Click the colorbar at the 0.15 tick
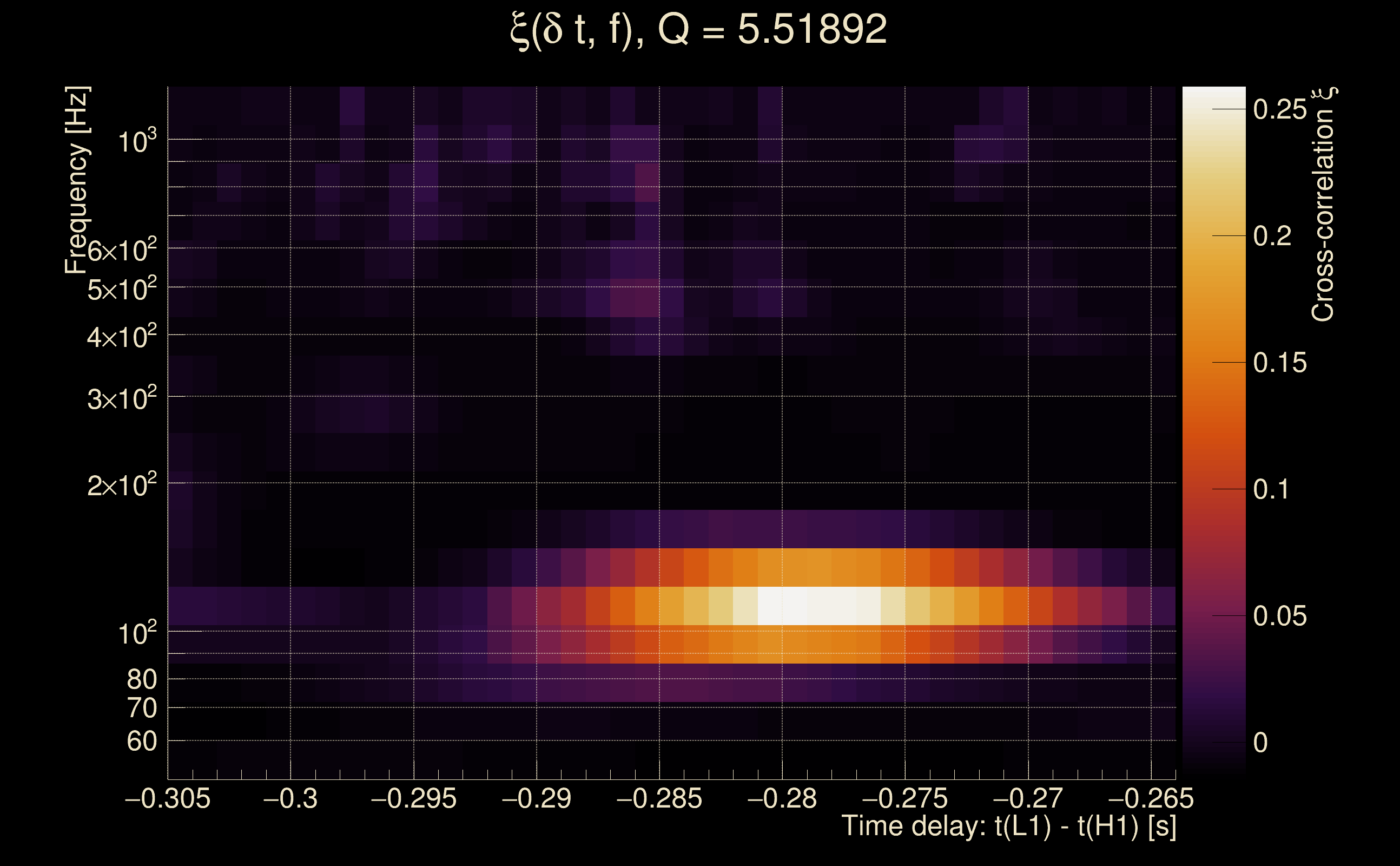This screenshot has width=1400, height=866. (x=1213, y=362)
